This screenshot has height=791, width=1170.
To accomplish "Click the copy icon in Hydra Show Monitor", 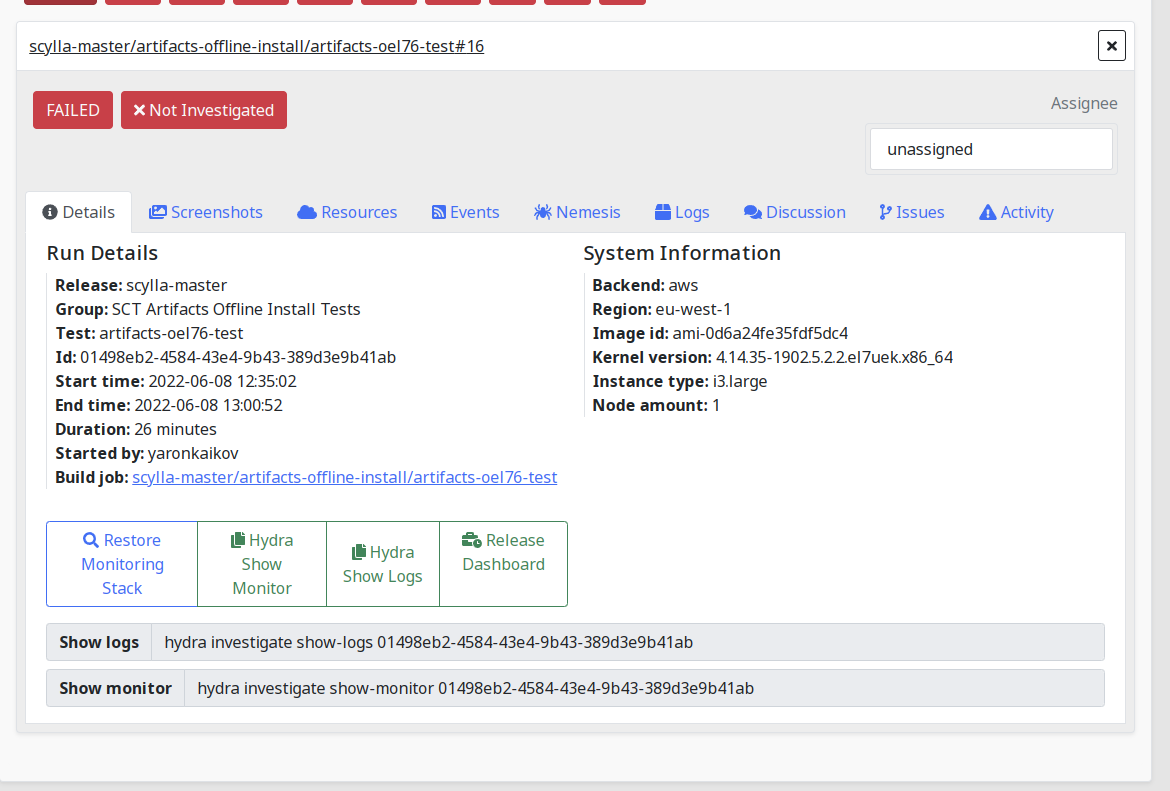I will 238,540.
